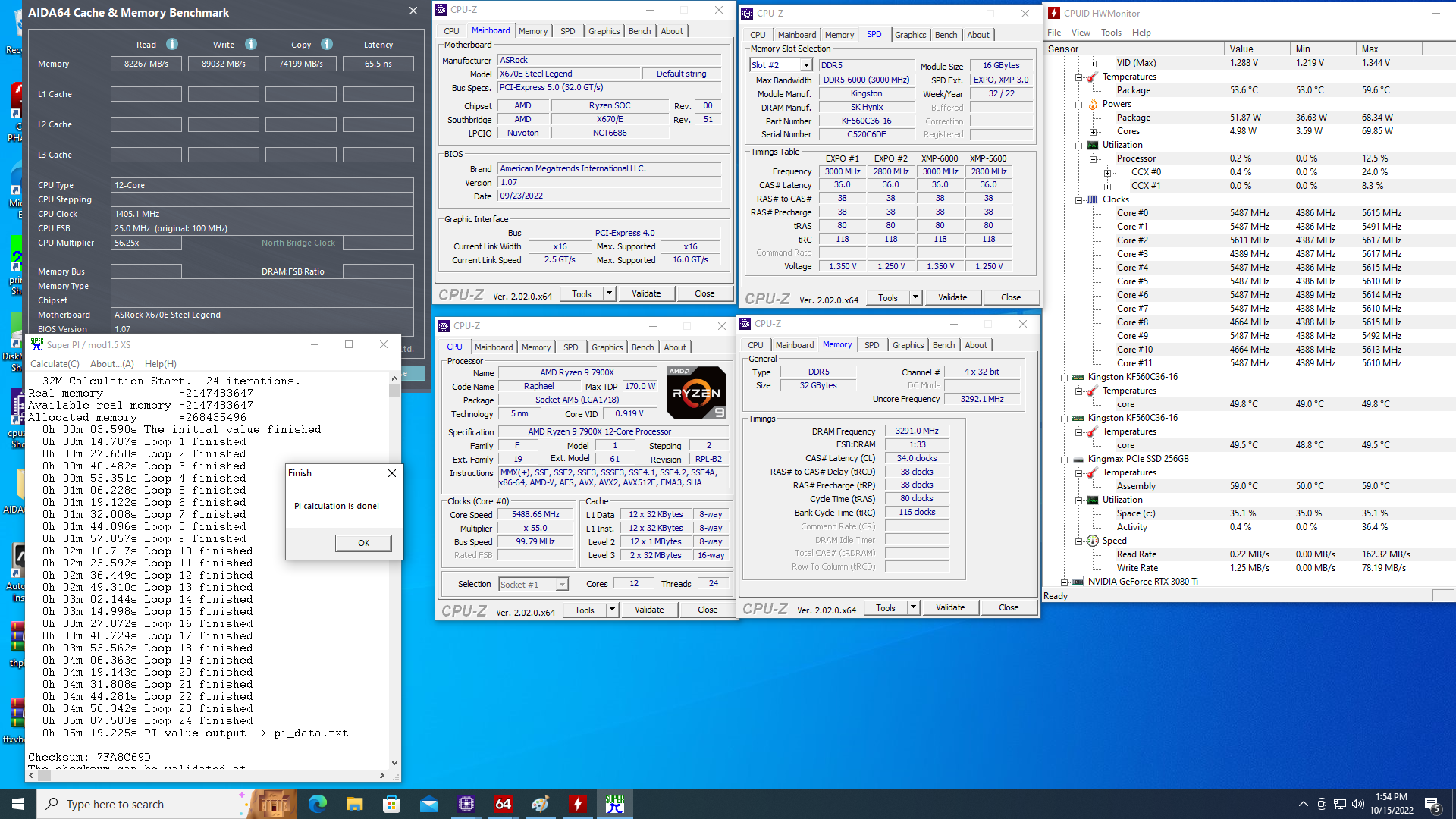Expand the VID (Max) node in HWMonitor
The height and width of the screenshot is (819, 1456).
coord(1093,64)
